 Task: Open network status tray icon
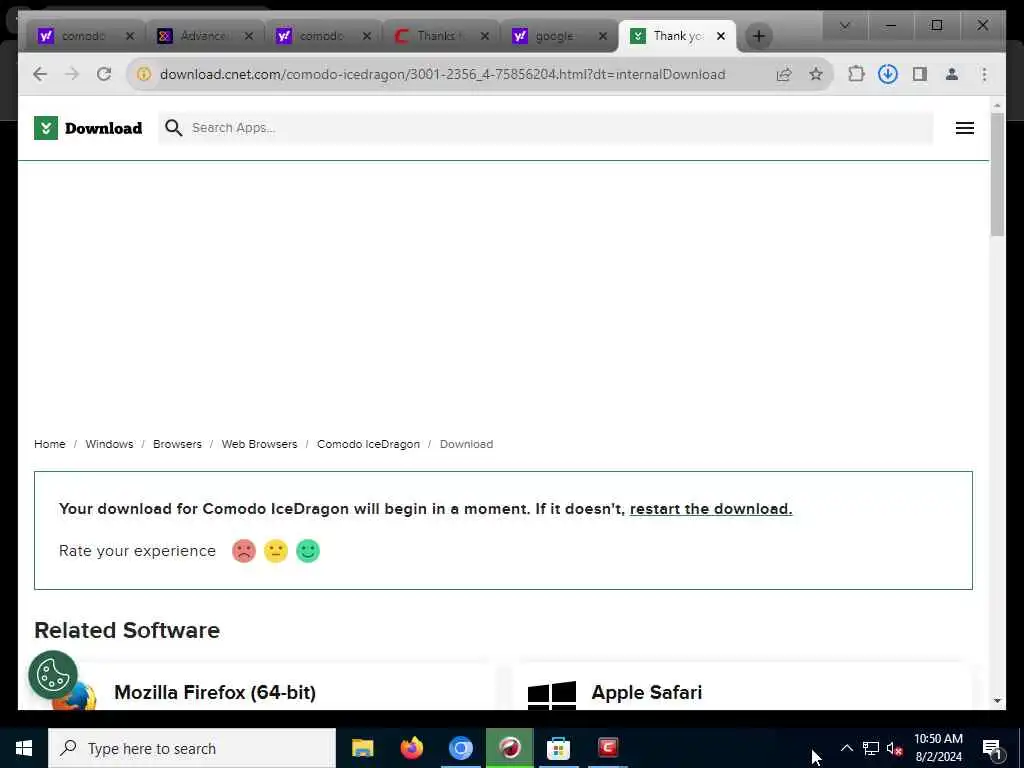(871, 748)
